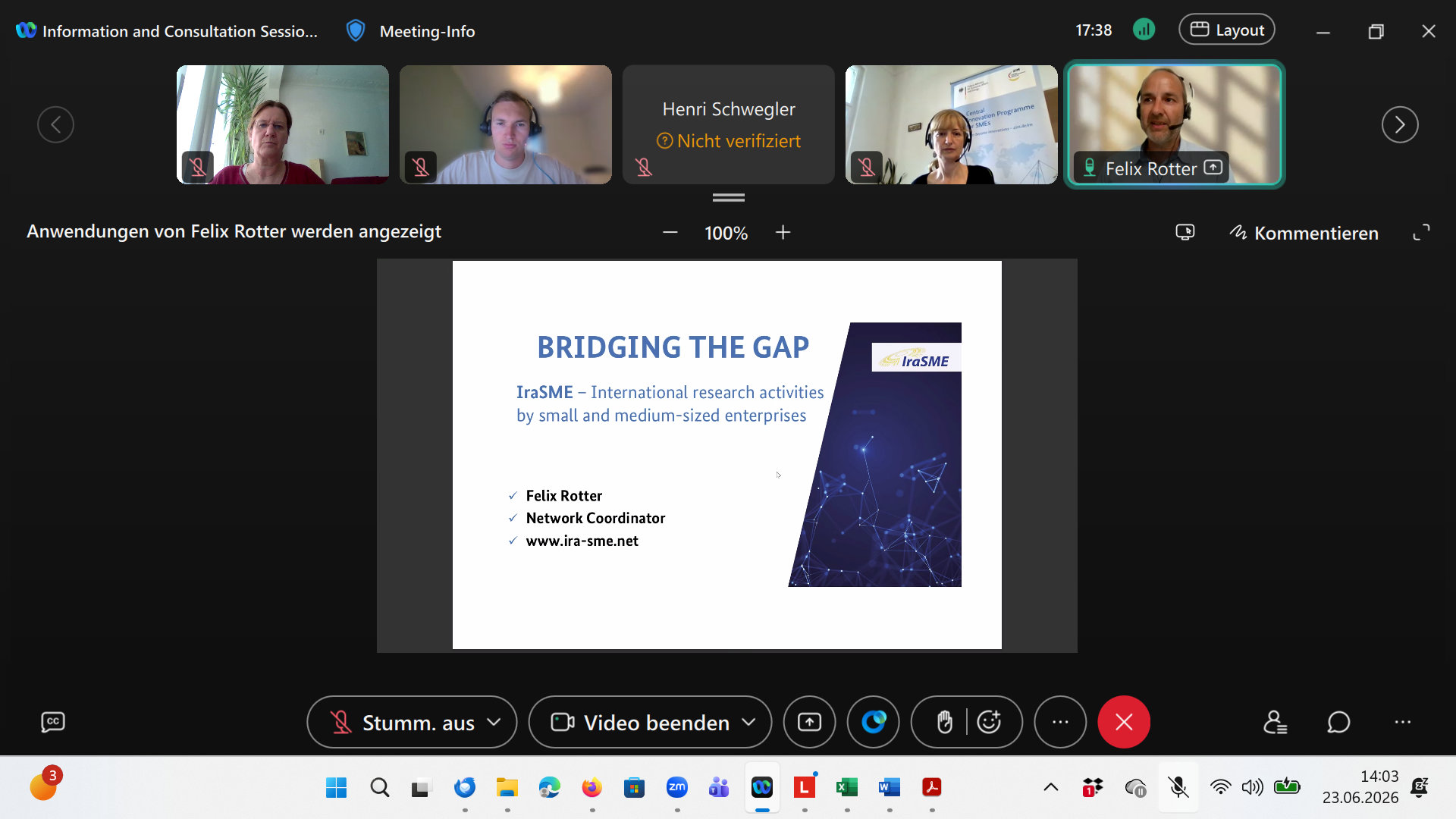This screenshot has width=1456, height=819.
Task: Toggle the Stumm. aus mute button
Action: [403, 722]
